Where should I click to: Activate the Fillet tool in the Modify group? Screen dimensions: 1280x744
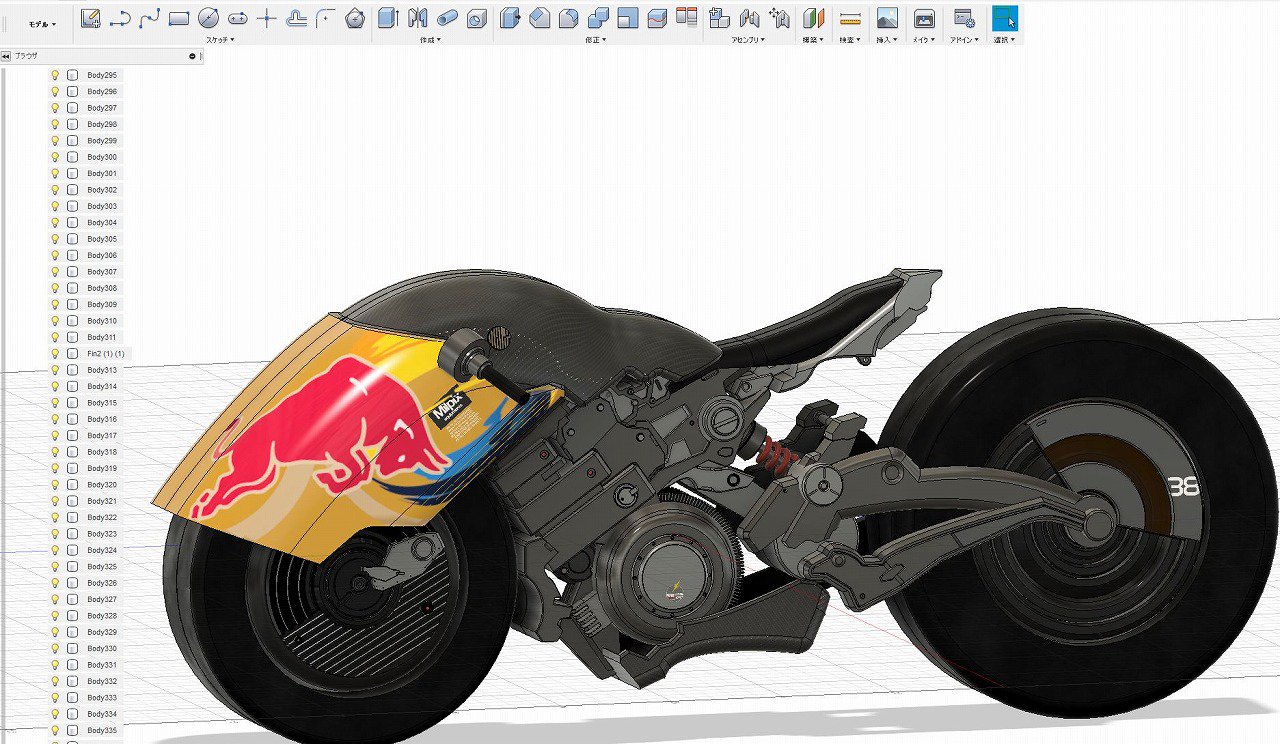(567, 17)
